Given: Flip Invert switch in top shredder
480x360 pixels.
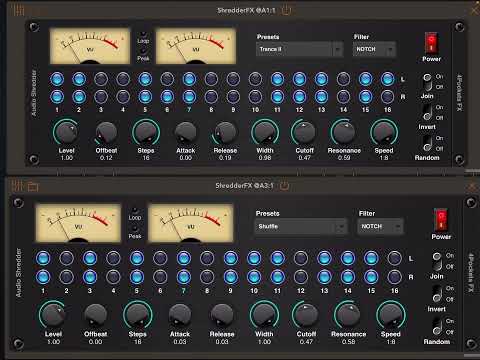Looking at the screenshot, I should [x=427, y=112].
